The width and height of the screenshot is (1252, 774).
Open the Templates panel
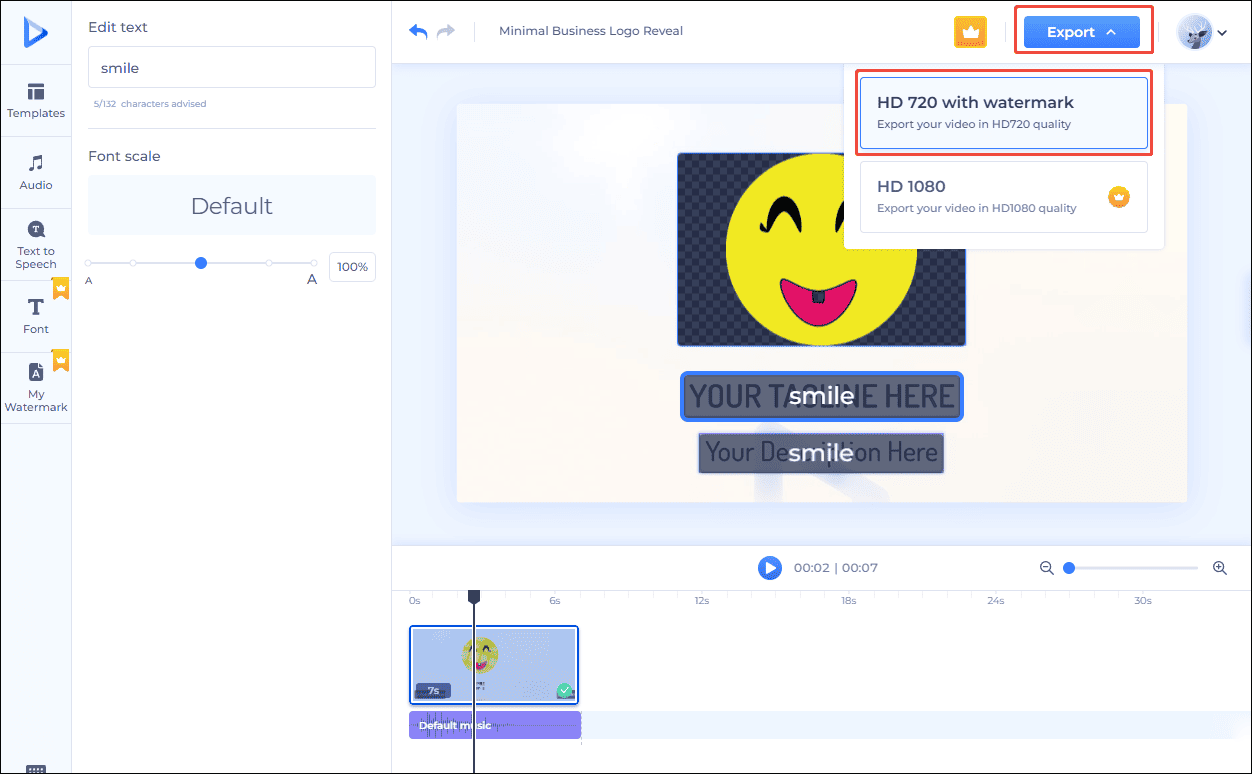point(36,100)
